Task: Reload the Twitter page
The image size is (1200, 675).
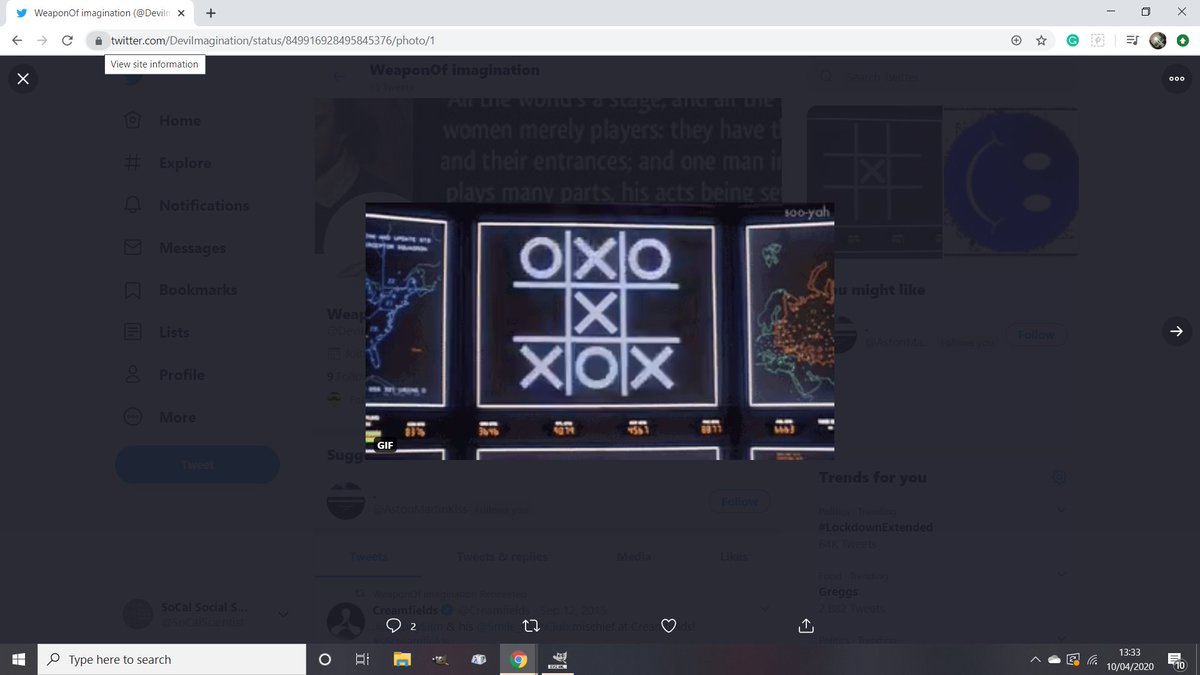Action: tap(67, 41)
